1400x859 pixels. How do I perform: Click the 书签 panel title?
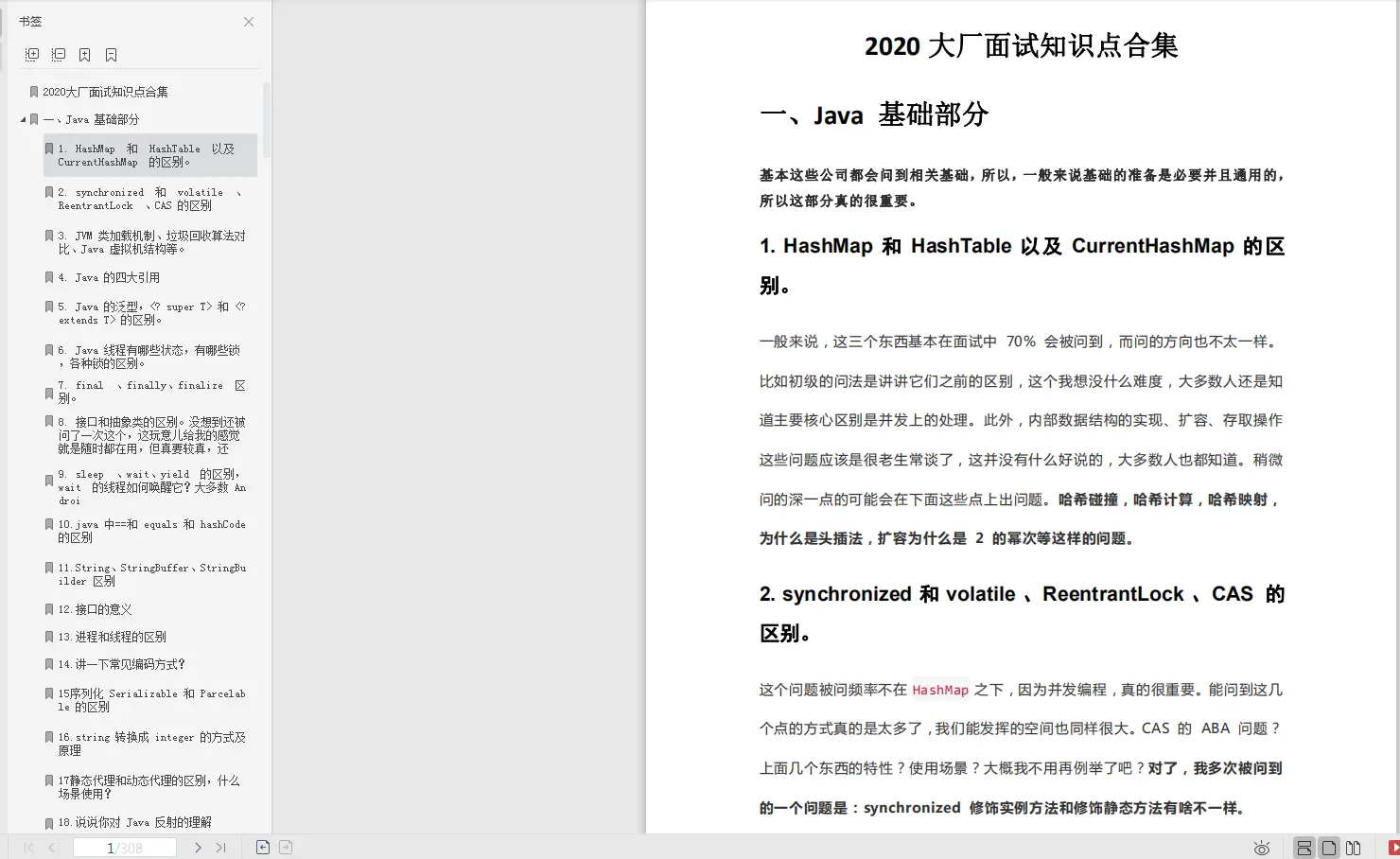pyautogui.click(x=30, y=21)
